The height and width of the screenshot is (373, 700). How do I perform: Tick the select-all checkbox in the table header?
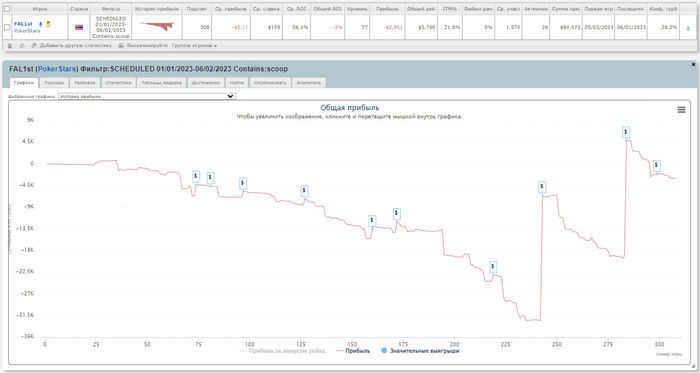(x=7, y=8)
